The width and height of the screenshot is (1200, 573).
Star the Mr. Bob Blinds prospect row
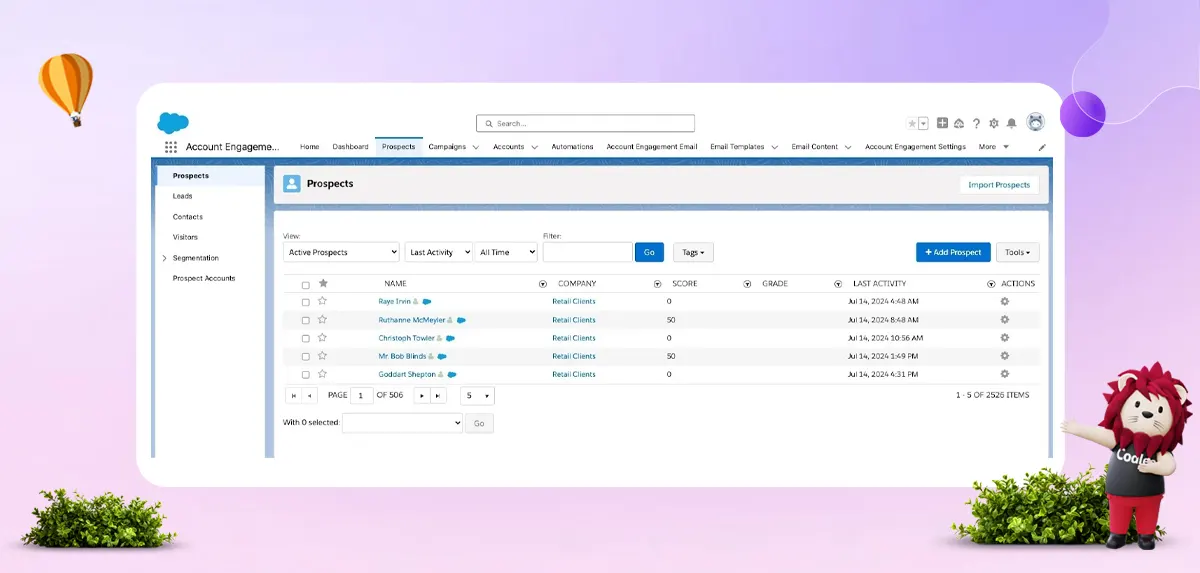coord(322,356)
